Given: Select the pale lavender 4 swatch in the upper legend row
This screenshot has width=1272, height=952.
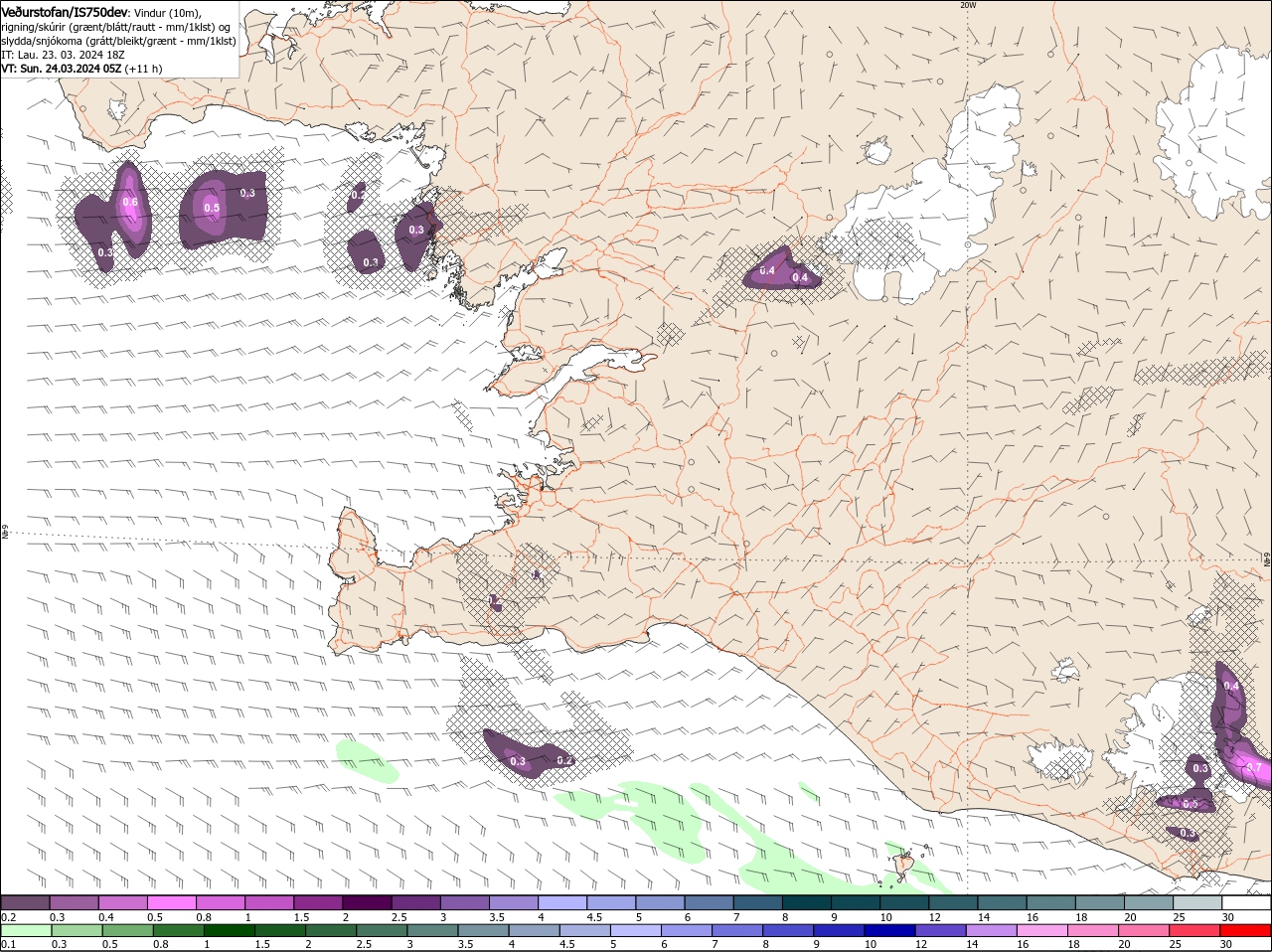Looking at the screenshot, I should pos(562,902).
